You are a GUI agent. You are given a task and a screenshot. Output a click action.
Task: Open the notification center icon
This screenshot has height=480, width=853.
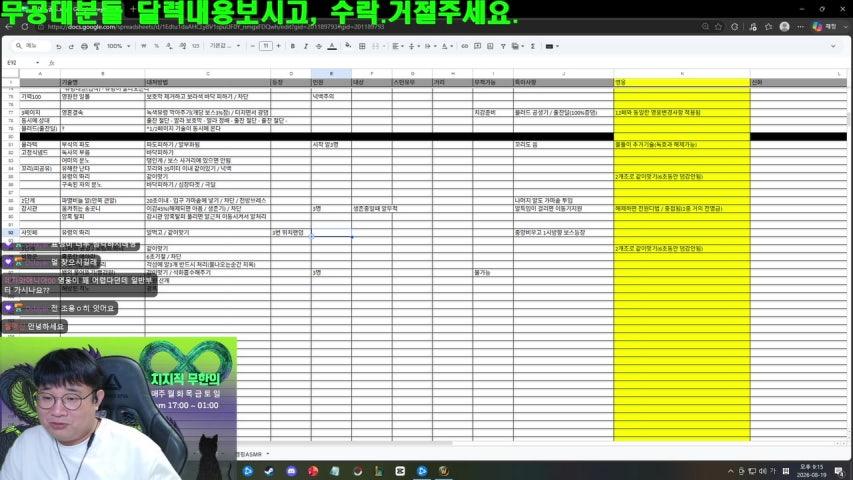(x=839, y=471)
